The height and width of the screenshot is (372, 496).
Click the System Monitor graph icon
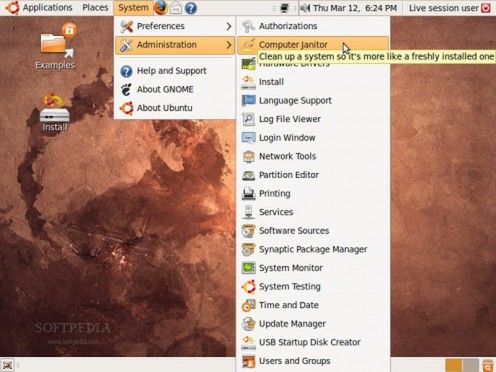[x=248, y=268]
